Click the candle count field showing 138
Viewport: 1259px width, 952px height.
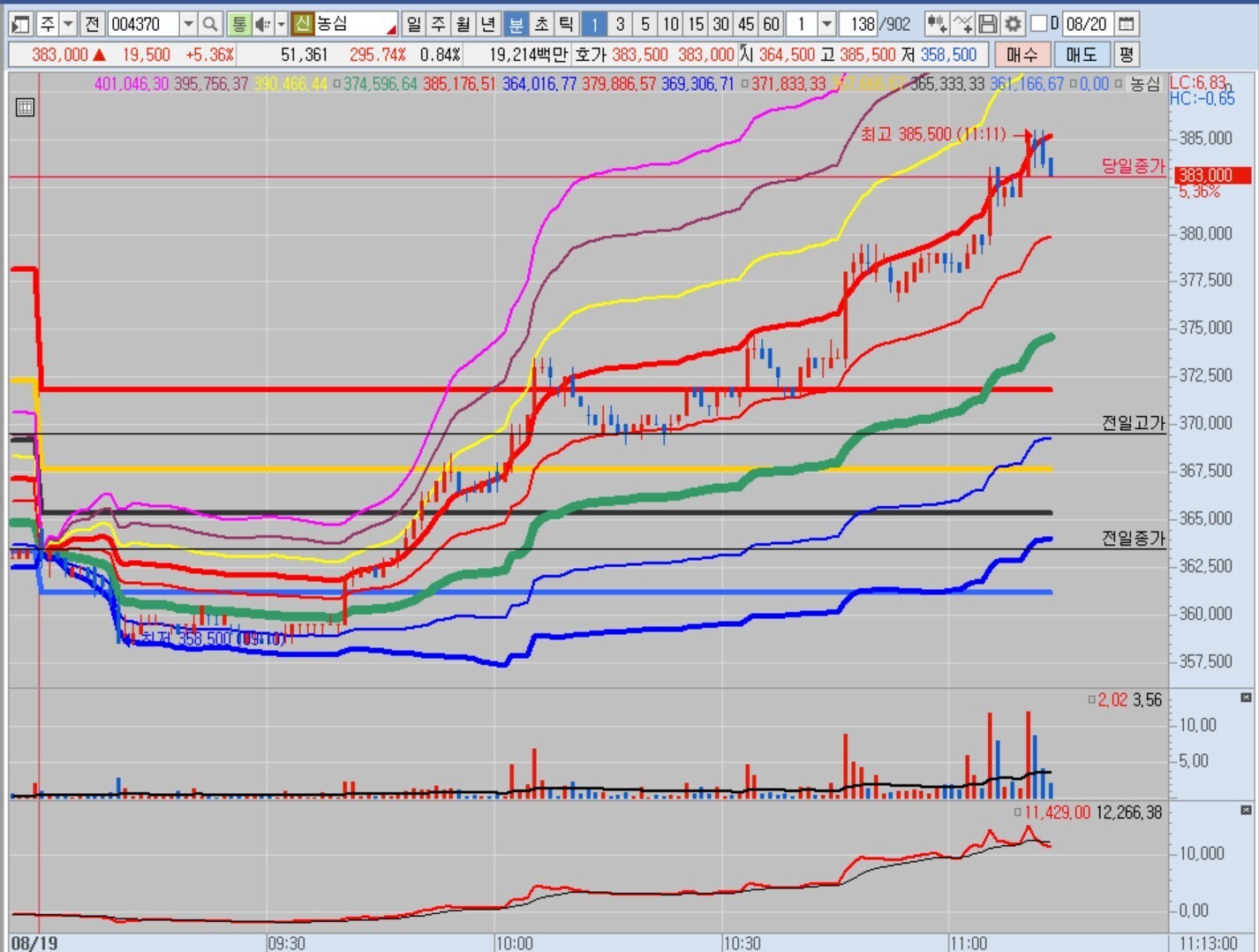(858, 24)
